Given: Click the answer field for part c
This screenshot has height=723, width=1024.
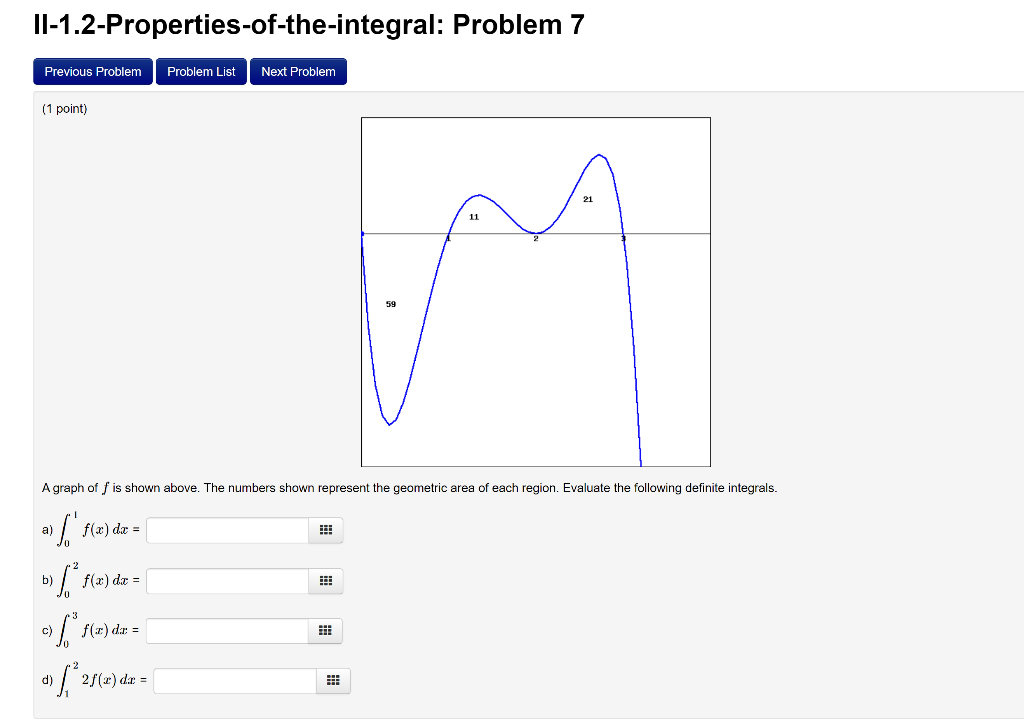Looking at the screenshot, I should (x=225, y=631).
